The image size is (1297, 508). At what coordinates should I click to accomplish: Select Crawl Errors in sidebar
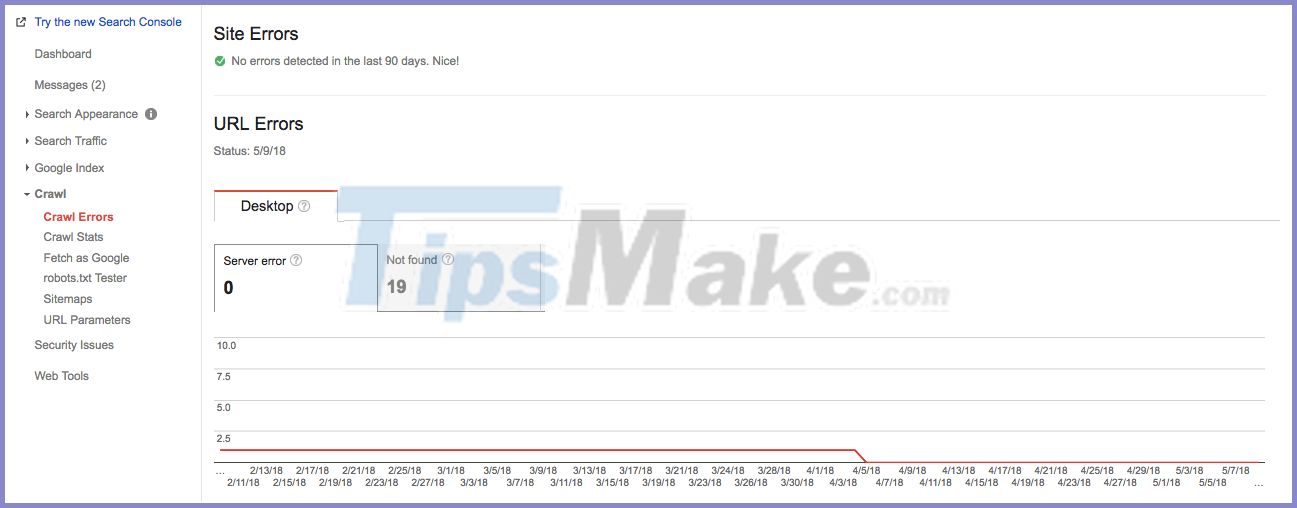click(79, 217)
